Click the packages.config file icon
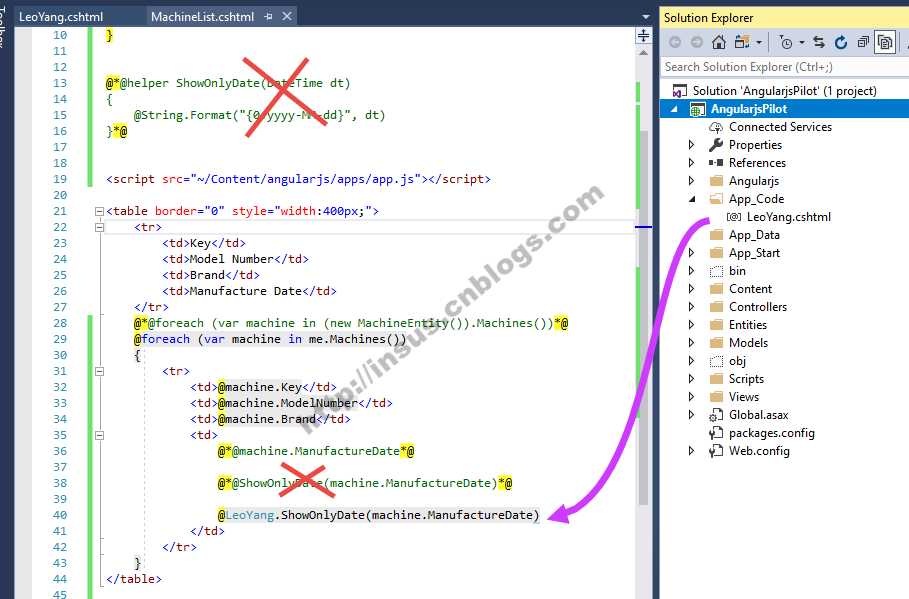Viewport: 909px width, 599px height. [x=716, y=433]
